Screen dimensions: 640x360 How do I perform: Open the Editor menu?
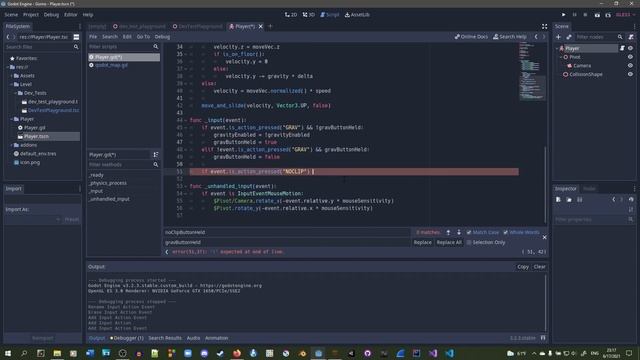coord(71,15)
